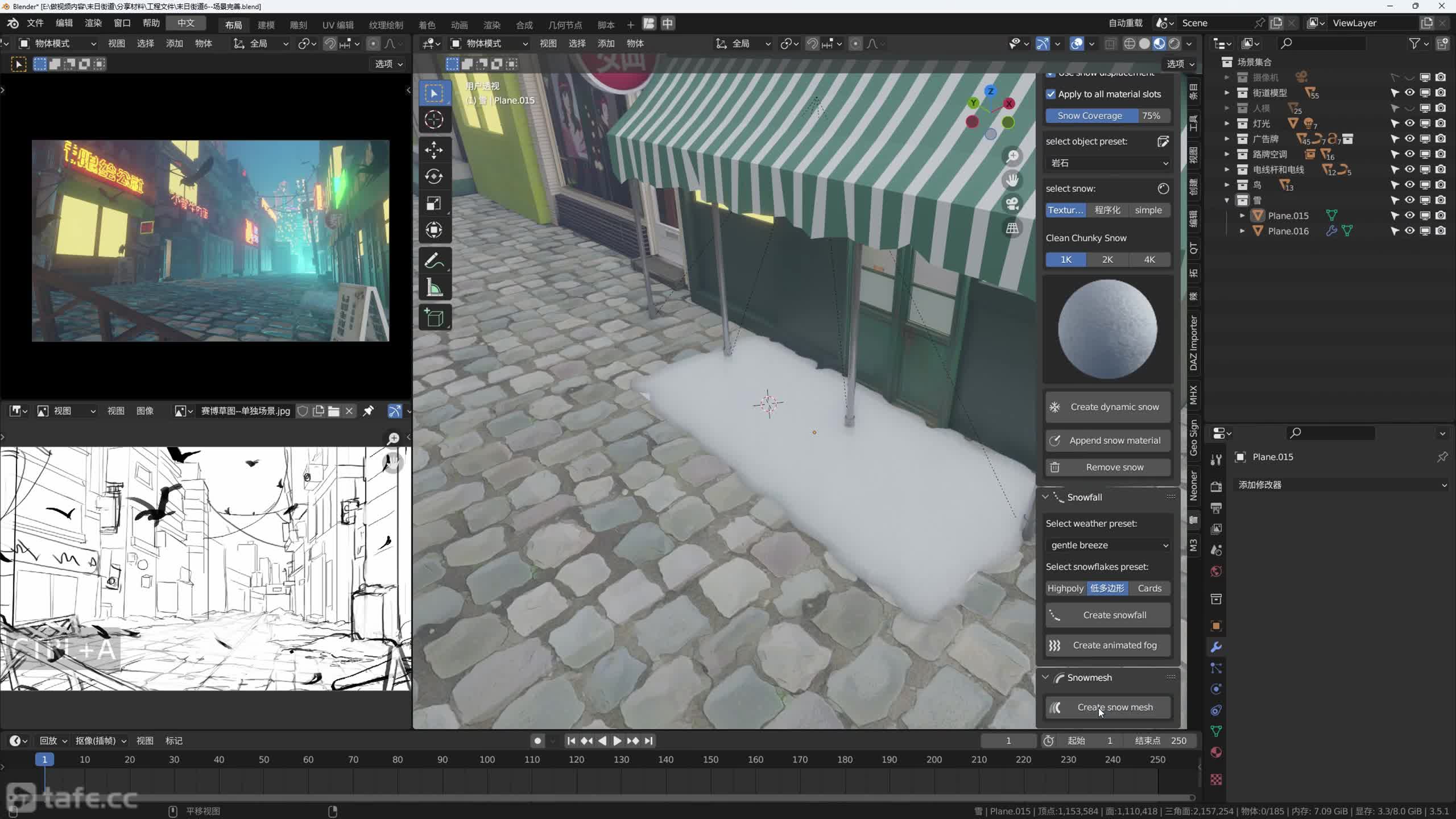Open weather preset dropdown gentle breeze

tap(1108, 545)
